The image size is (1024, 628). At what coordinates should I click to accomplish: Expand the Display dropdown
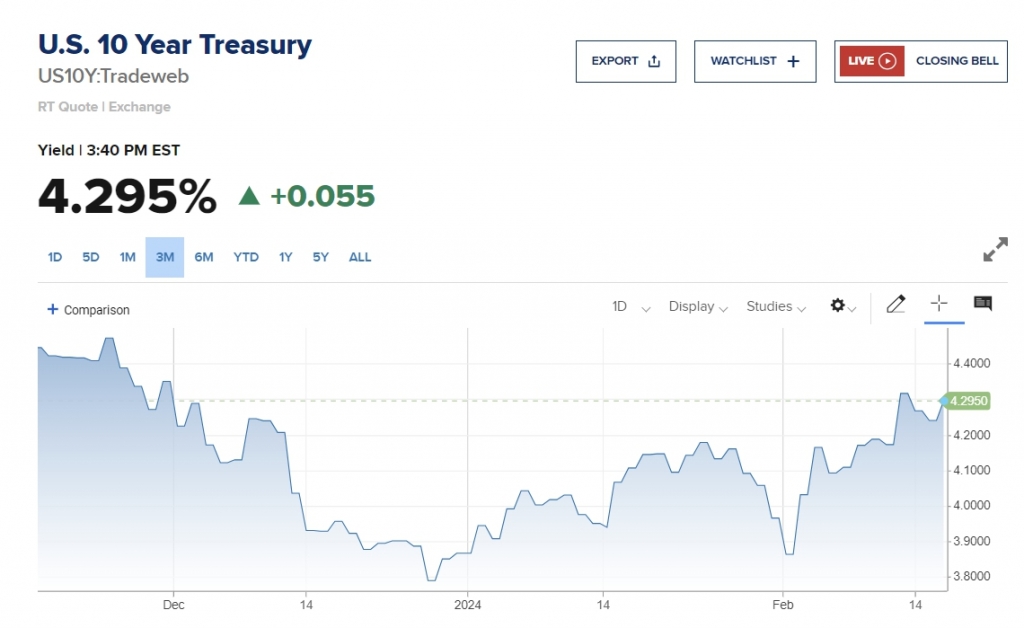pyautogui.click(x=698, y=307)
